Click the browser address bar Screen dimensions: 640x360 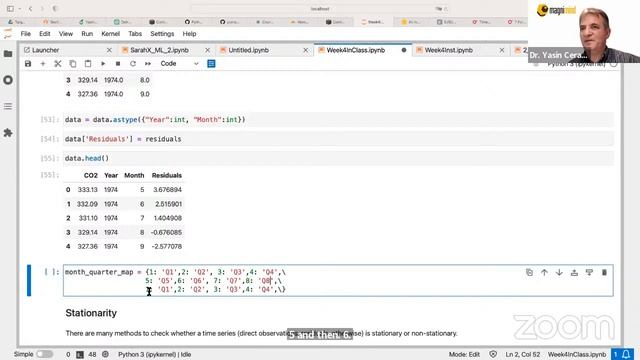pos(320,9)
